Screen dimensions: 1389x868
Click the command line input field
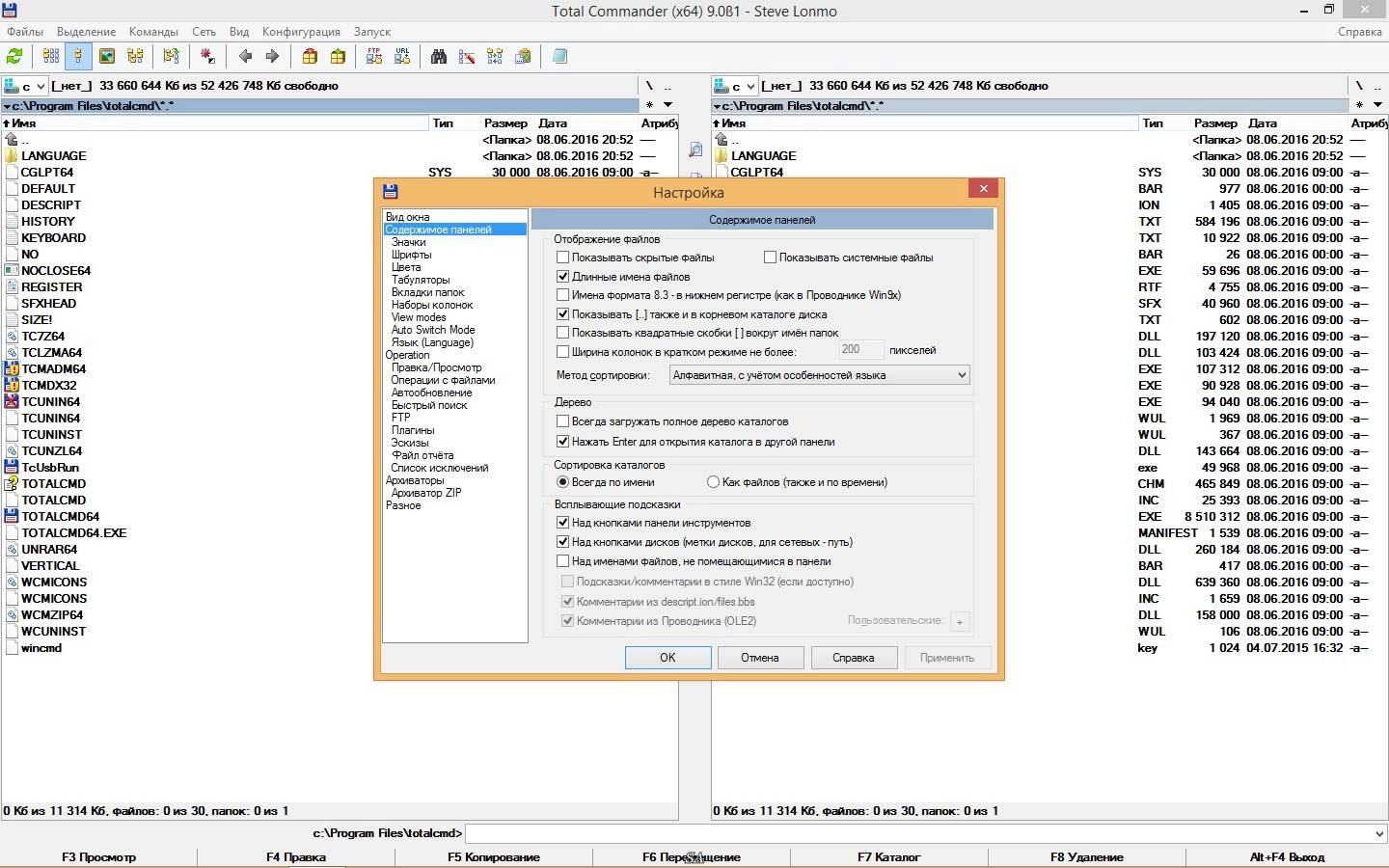(917, 833)
